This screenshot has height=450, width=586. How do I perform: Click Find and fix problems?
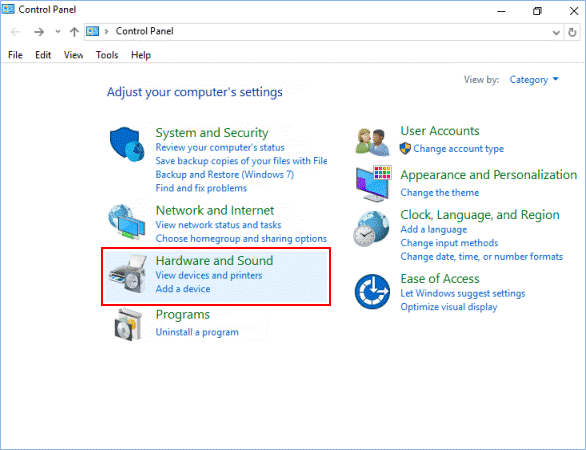point(201,188)
